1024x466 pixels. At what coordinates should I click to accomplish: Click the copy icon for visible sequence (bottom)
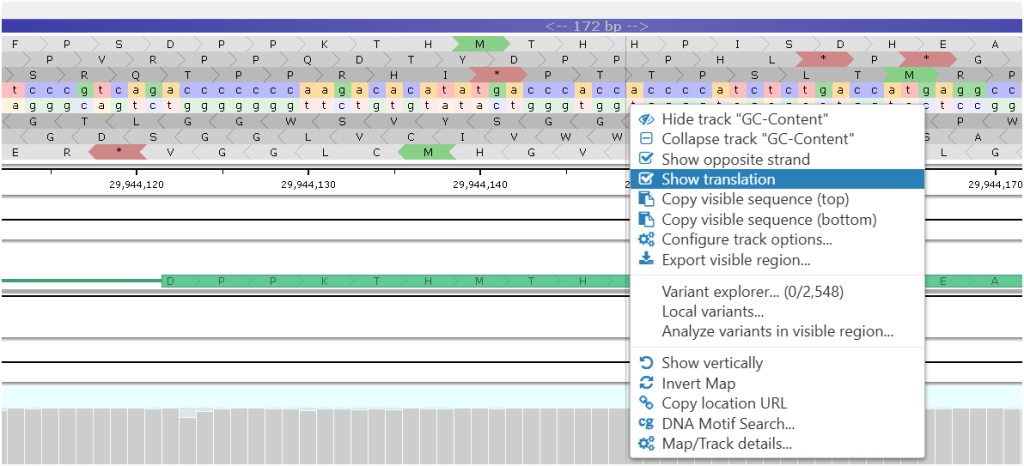646,220
